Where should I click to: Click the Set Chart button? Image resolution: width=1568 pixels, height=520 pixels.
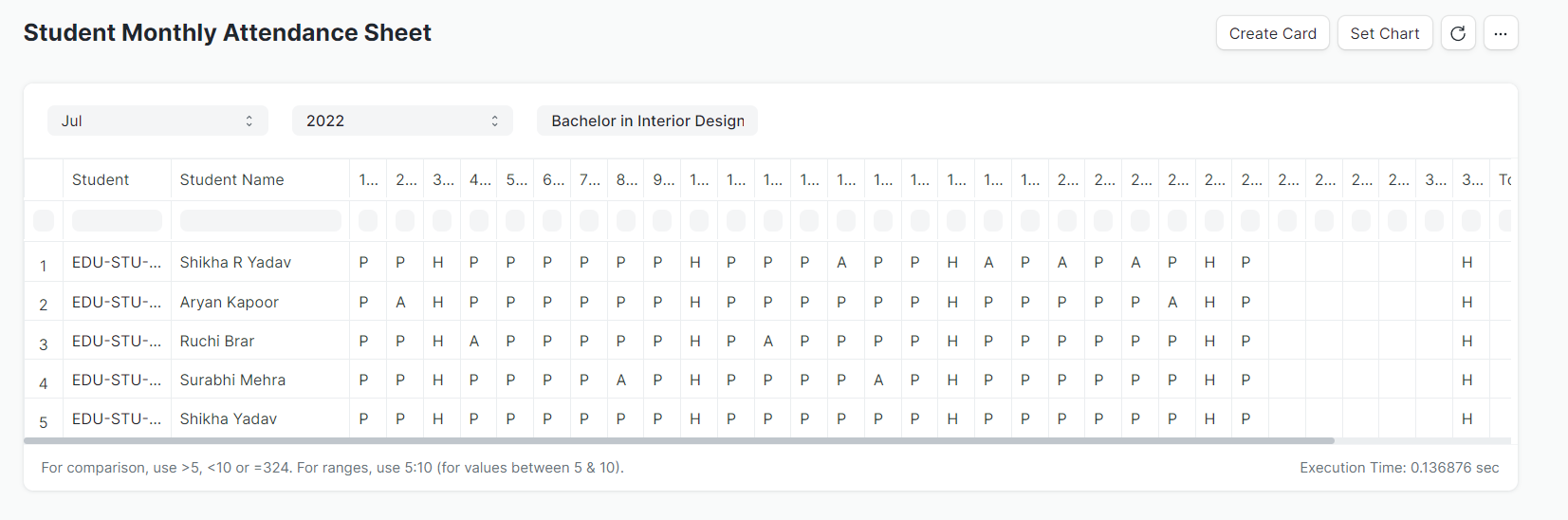[x=1384, y=33]
